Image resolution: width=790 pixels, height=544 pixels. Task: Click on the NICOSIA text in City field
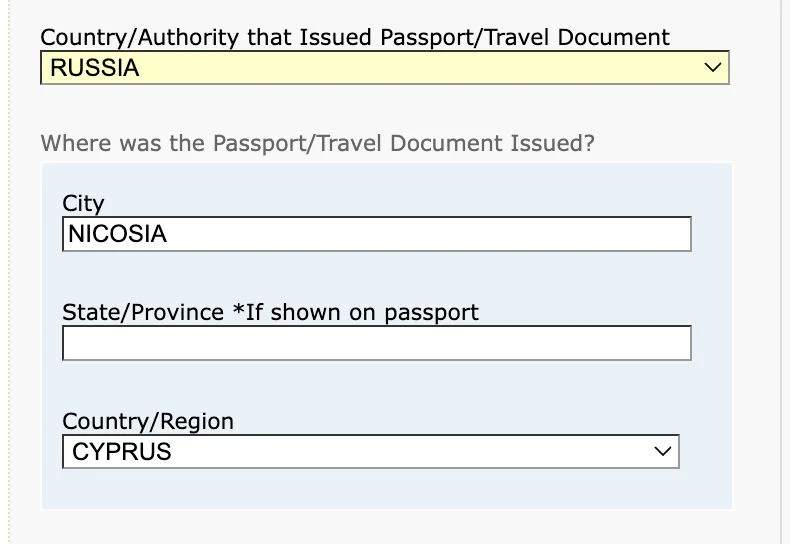117,234
